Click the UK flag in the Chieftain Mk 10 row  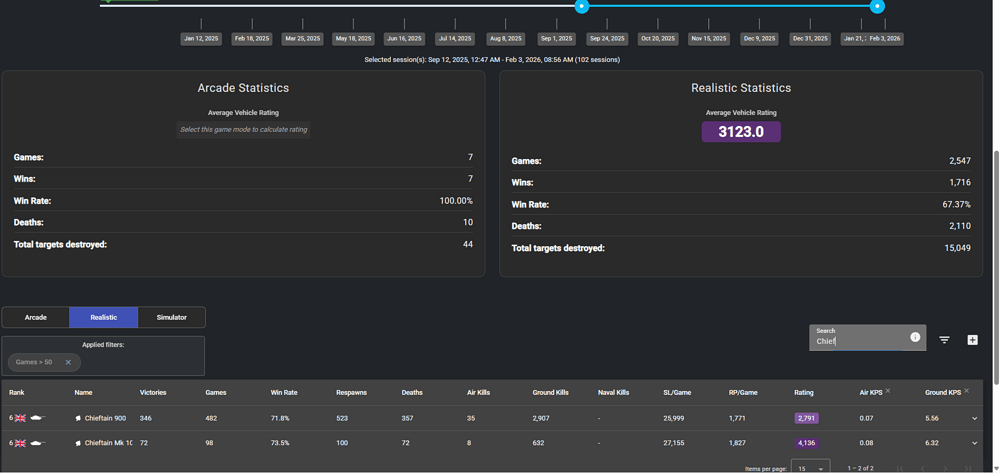coord(20,443)
